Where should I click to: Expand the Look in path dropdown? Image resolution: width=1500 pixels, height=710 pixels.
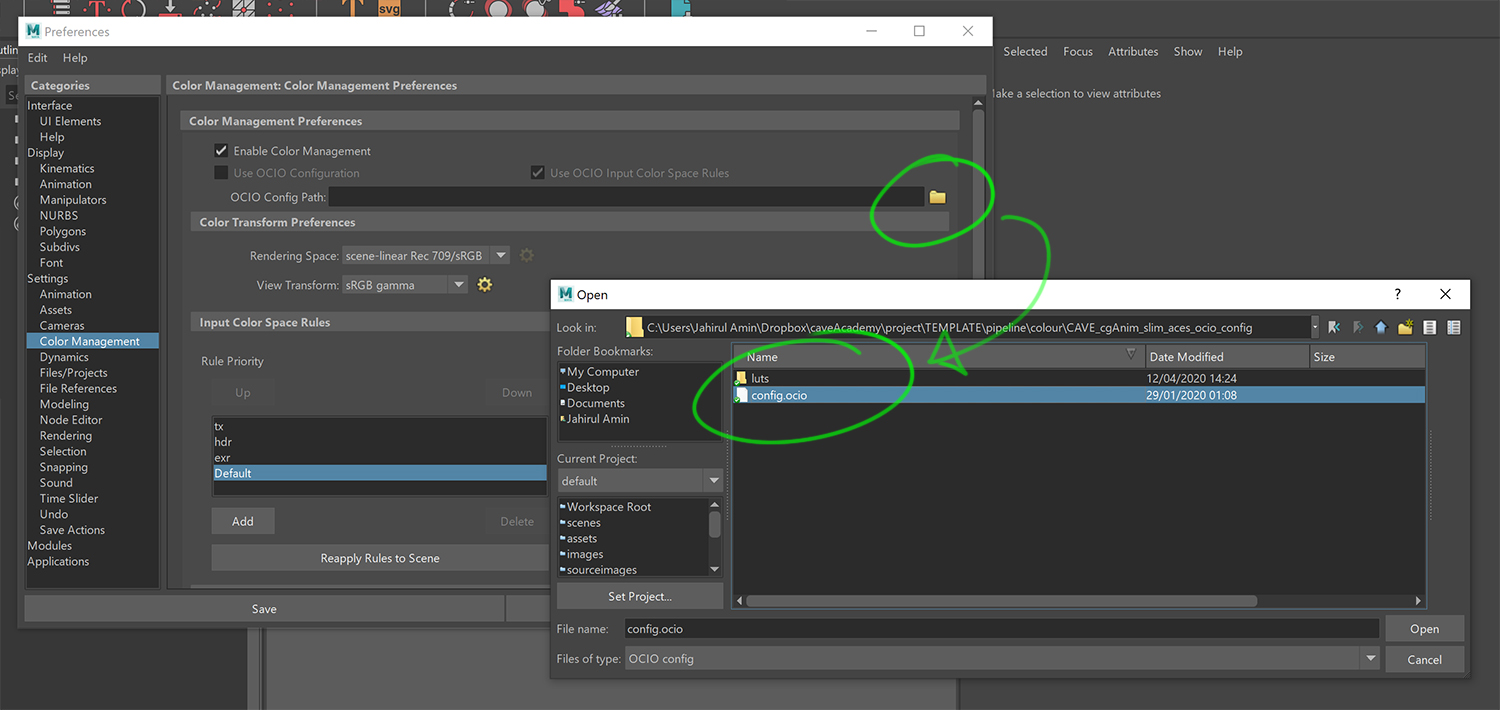[1314, 327]
